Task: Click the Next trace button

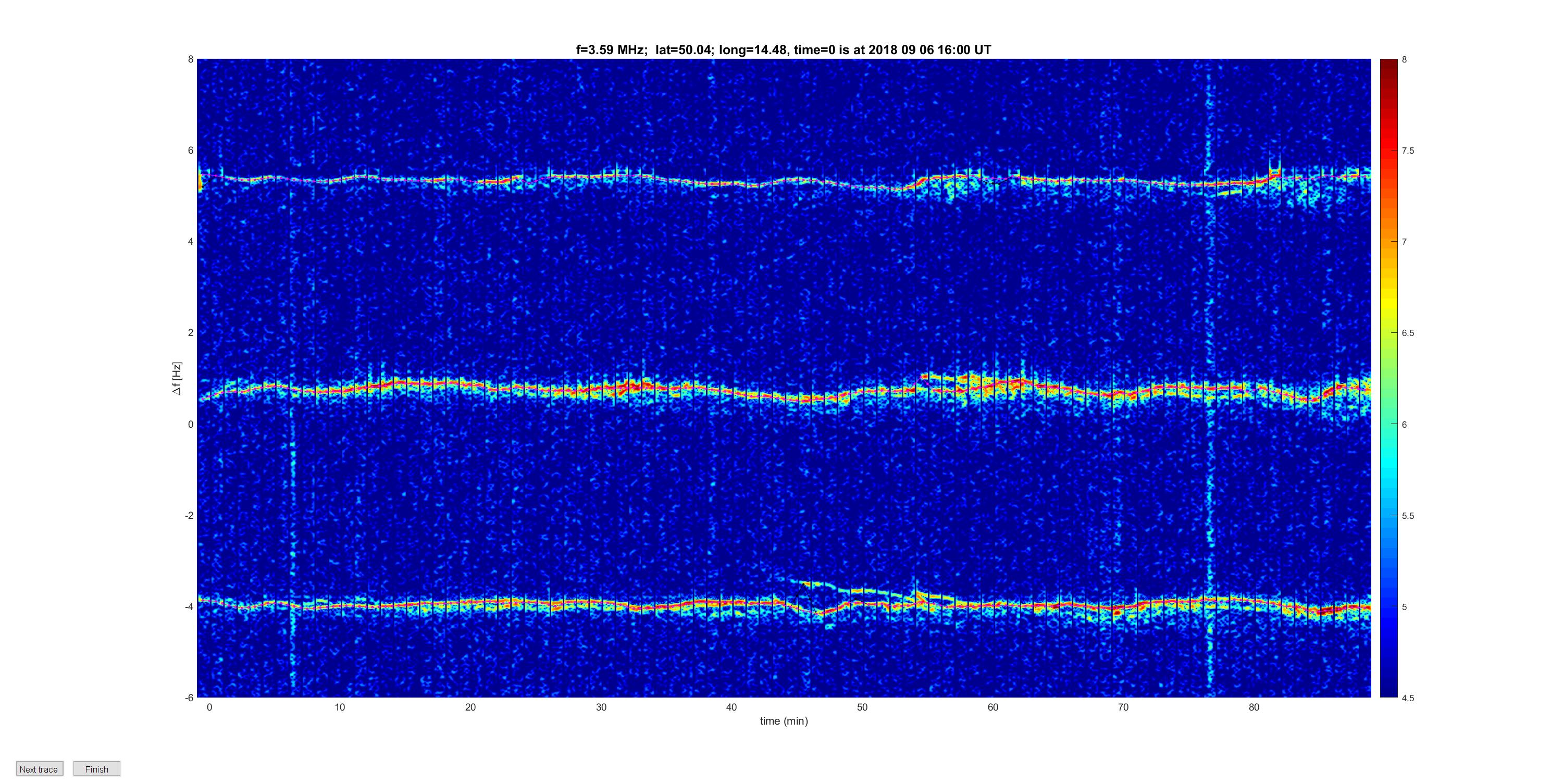Action: click(x=40, y=769)
